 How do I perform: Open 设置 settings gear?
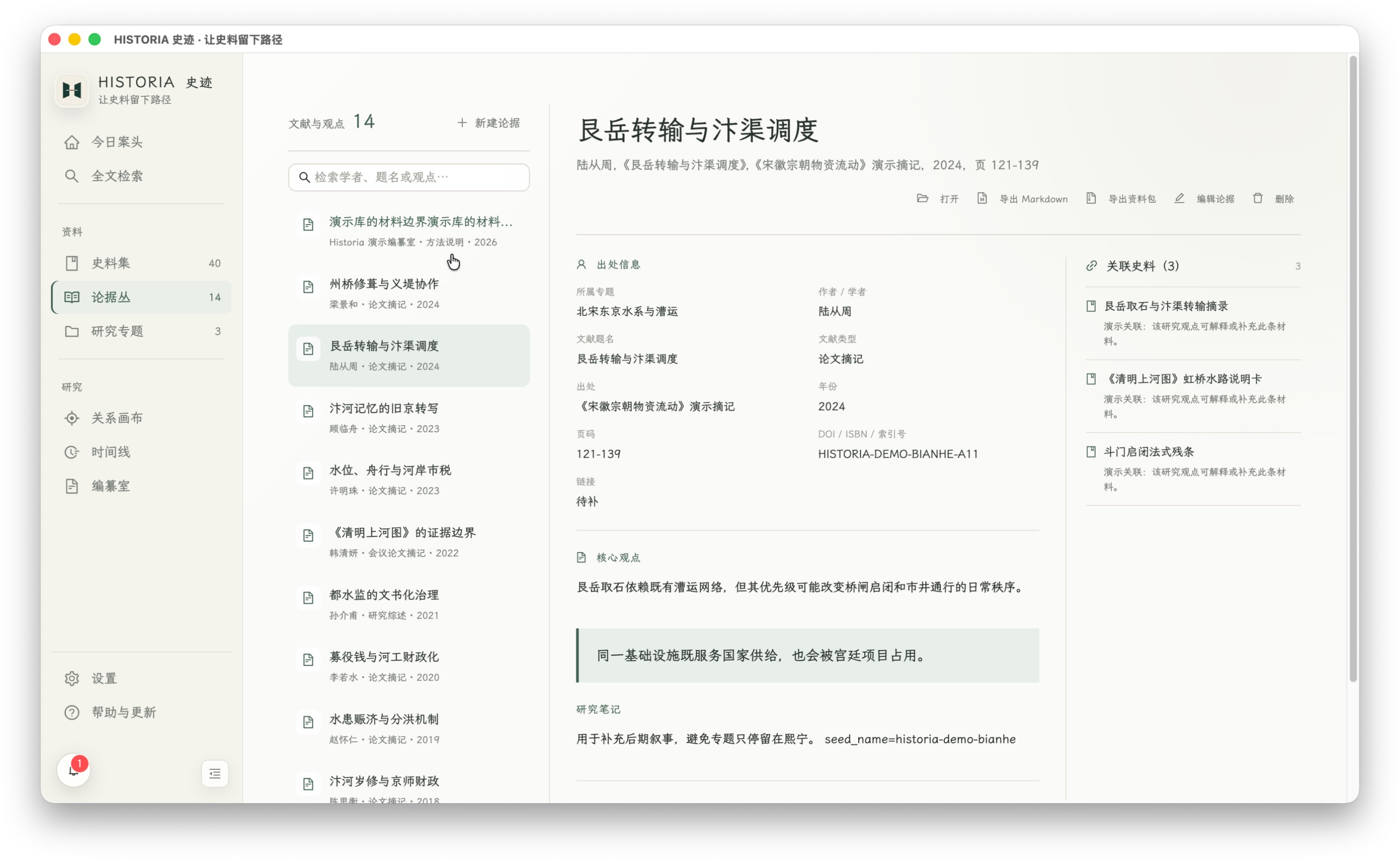tap(141, 678)
